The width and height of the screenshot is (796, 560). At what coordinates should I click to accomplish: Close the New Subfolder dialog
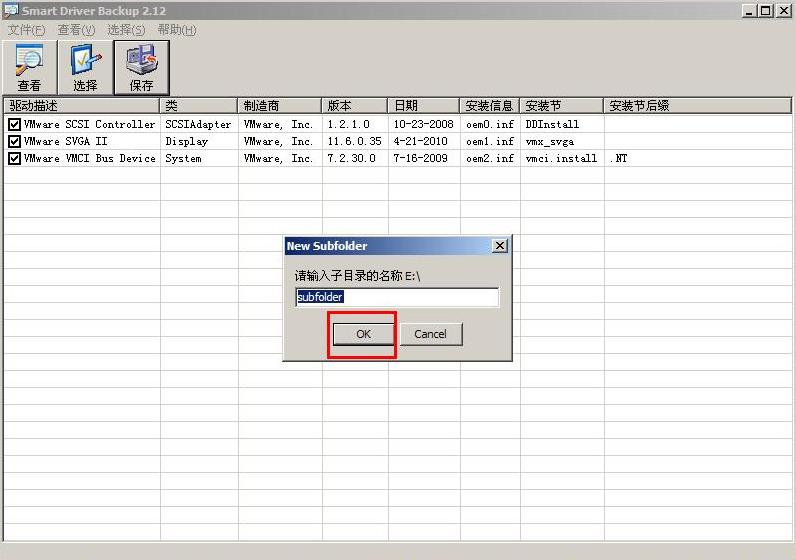[500, 246]
